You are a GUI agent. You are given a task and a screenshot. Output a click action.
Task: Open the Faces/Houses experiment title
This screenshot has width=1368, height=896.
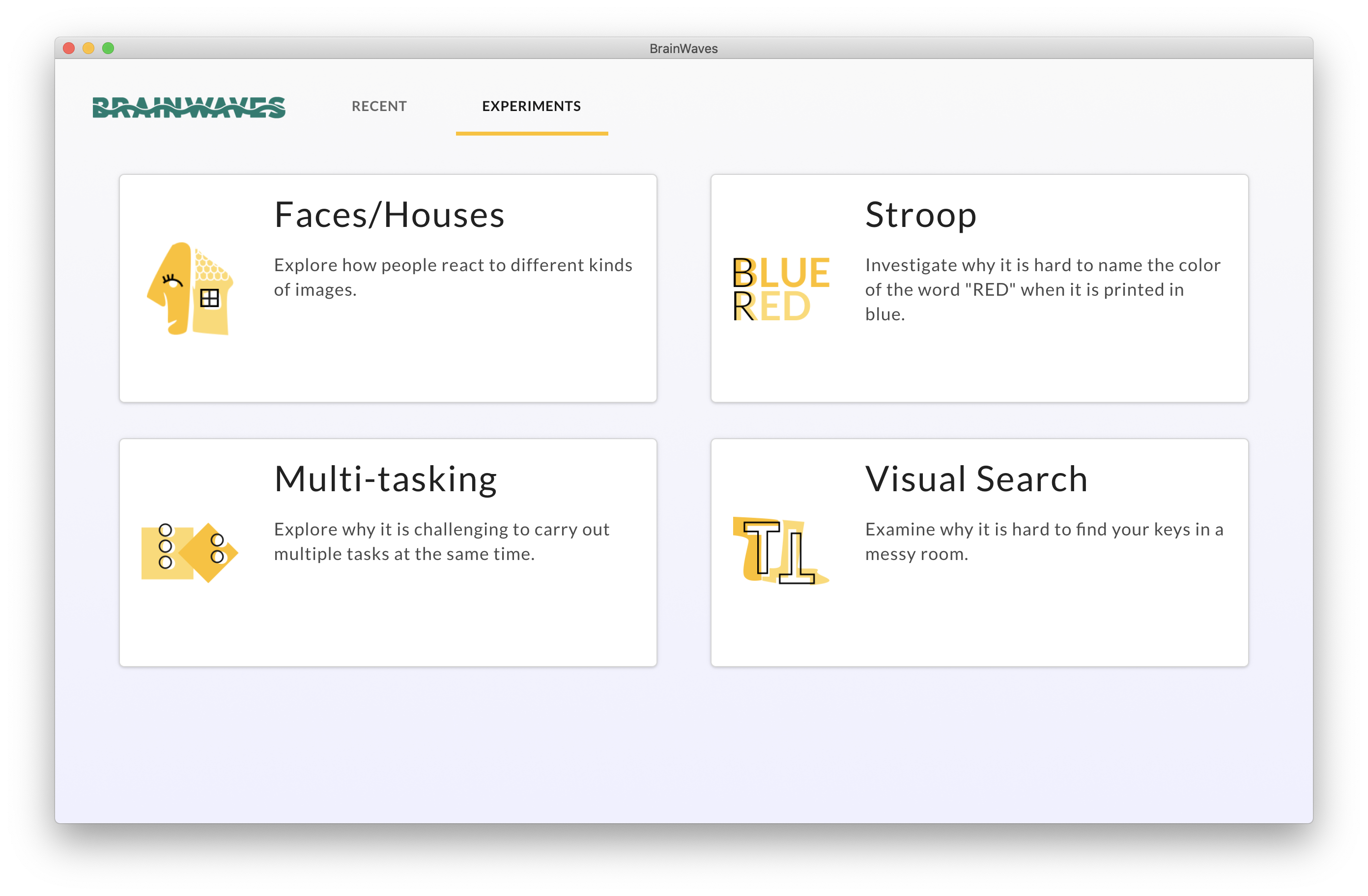[389, 215]
